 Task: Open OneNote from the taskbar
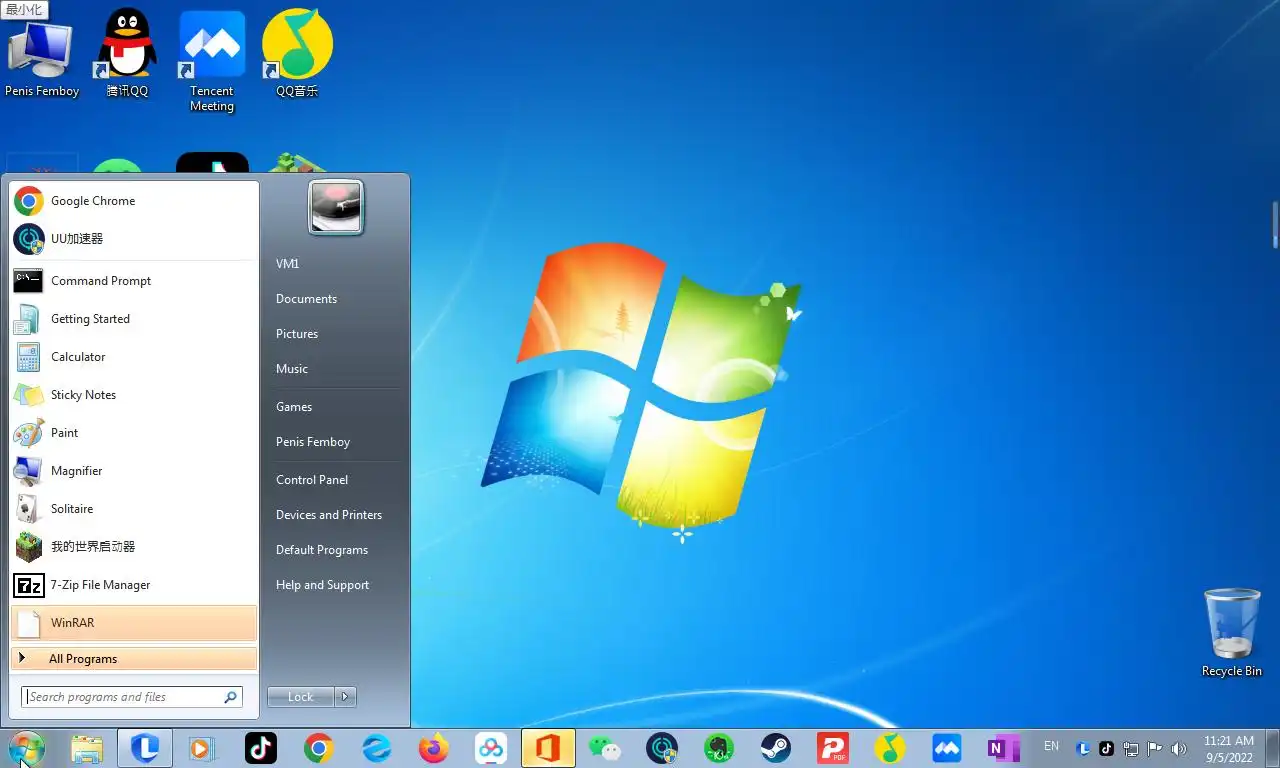click(x=1003, y=748)
